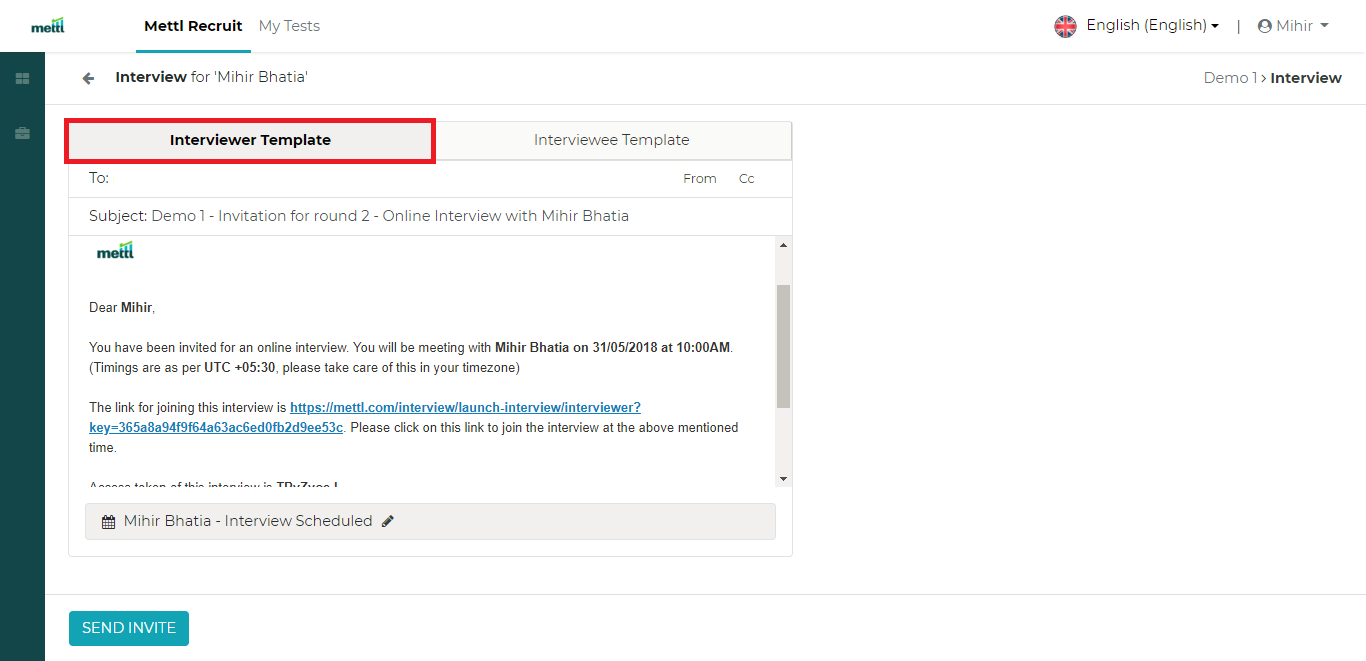This screenshot has height=661, width=1366.
Task: Switch to My Tests tab
Action: coord(289,26)
